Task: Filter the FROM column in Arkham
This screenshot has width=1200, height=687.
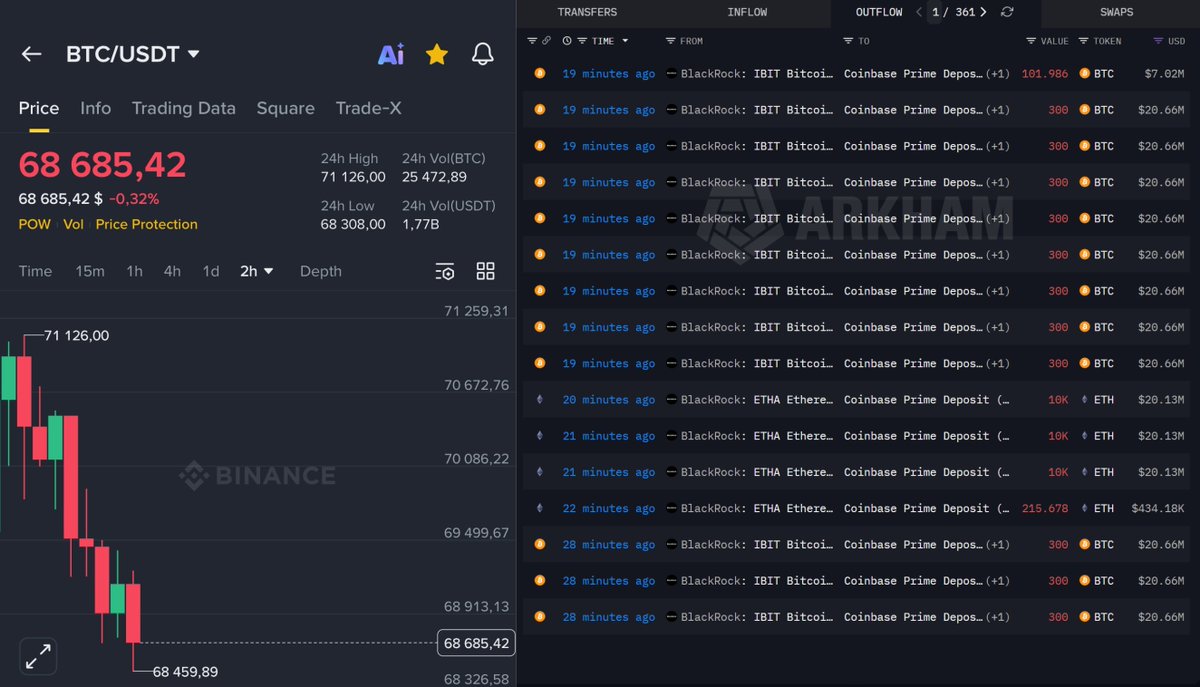Action: pyautogui.click(x=670, y=41)
